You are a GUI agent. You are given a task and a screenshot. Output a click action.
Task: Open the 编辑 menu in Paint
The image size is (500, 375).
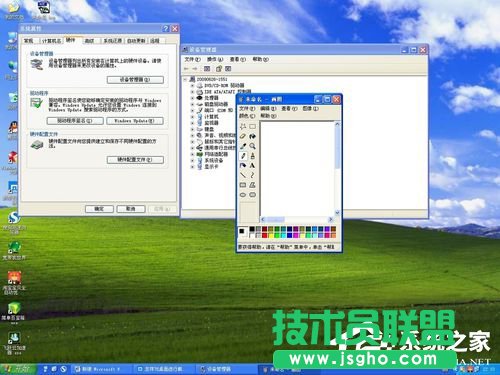coord(268,109)
